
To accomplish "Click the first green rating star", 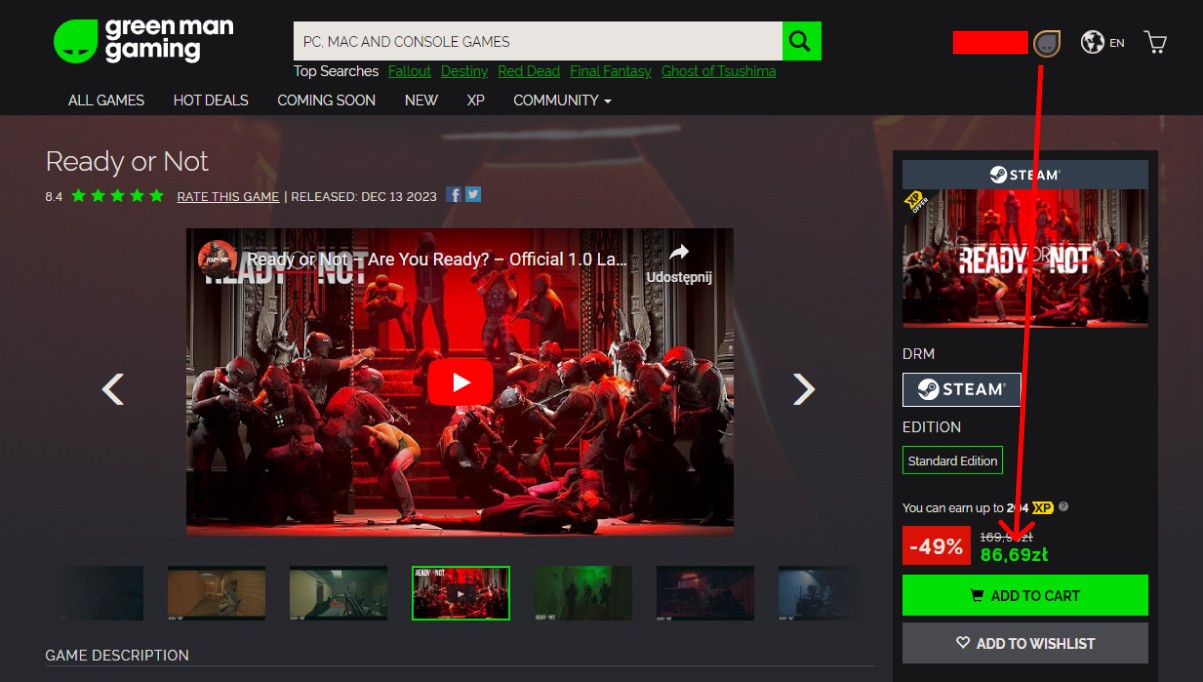I will point(79,195).
